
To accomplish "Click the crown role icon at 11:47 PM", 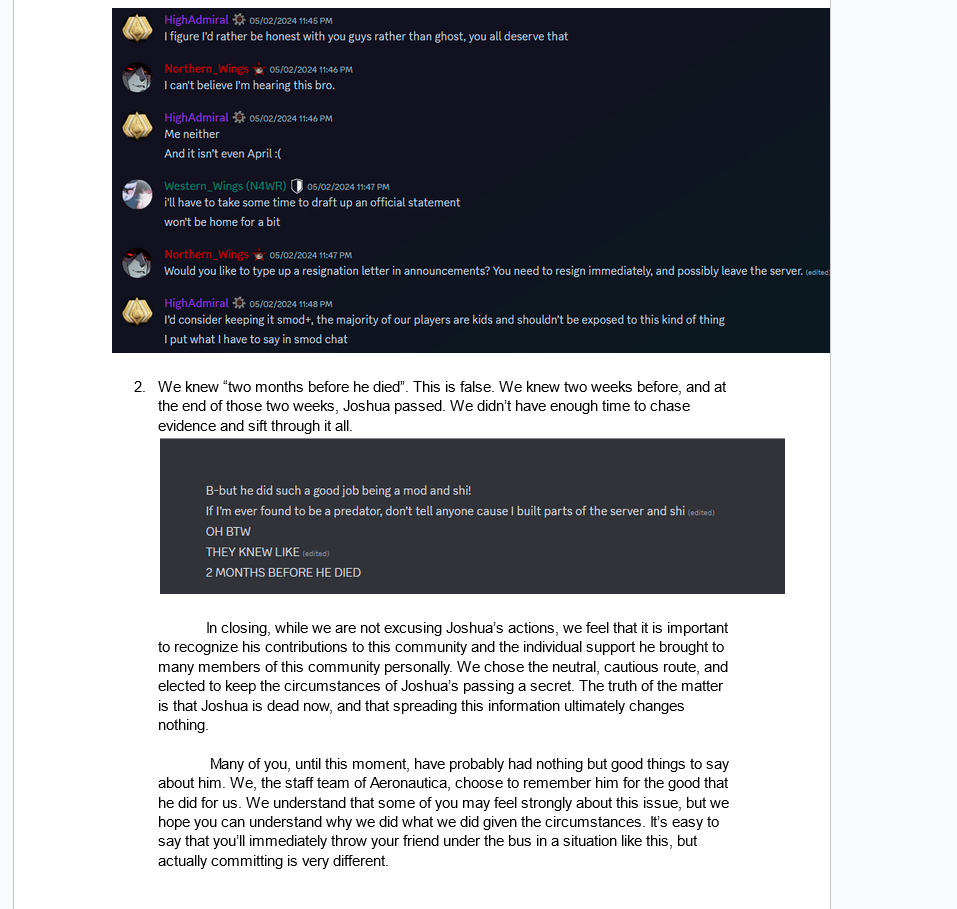I will 259,255.
